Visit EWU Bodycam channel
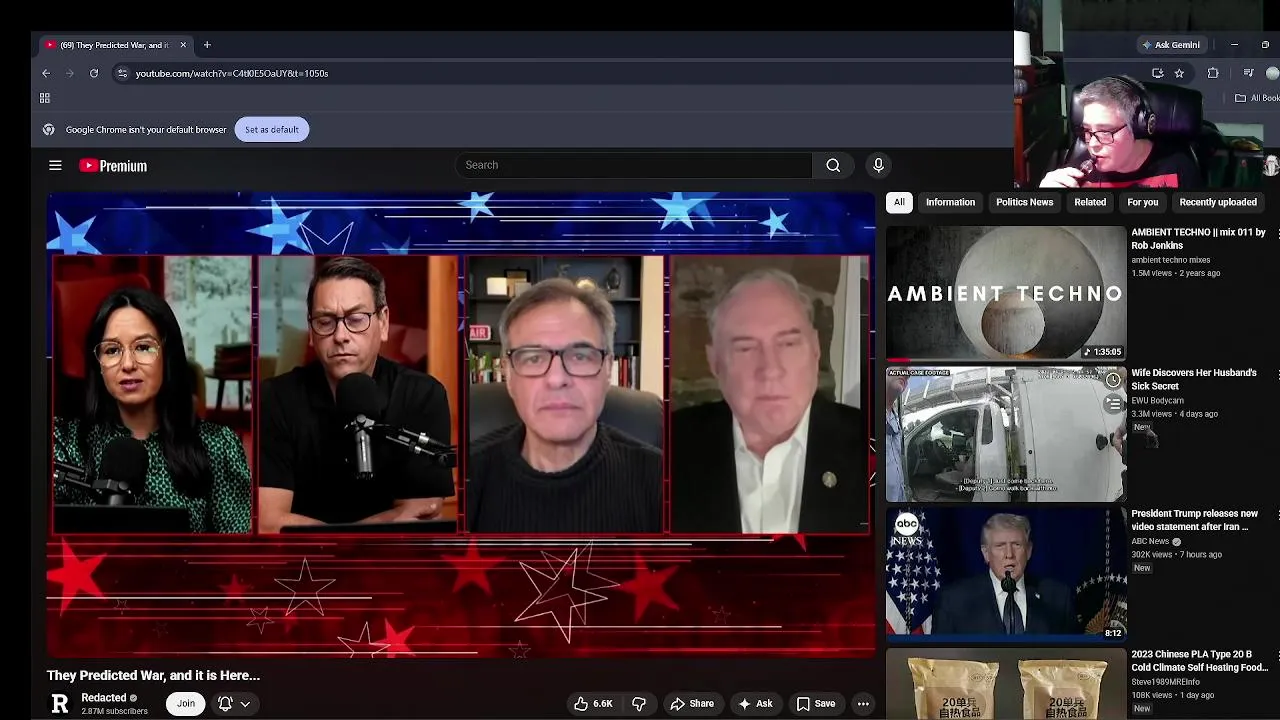The image size is (1280, 720). (x=1157, y=400)
